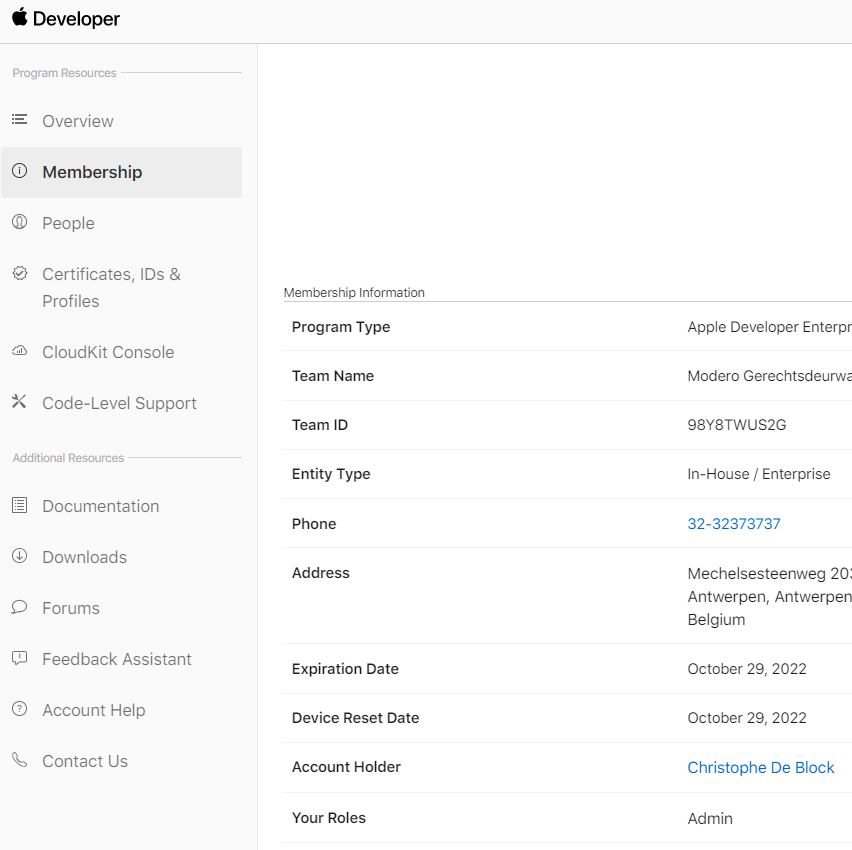Viewport: 852px width, 850px height.
Task: Click the Contact Us phone icon
Action: coord(20,760)
